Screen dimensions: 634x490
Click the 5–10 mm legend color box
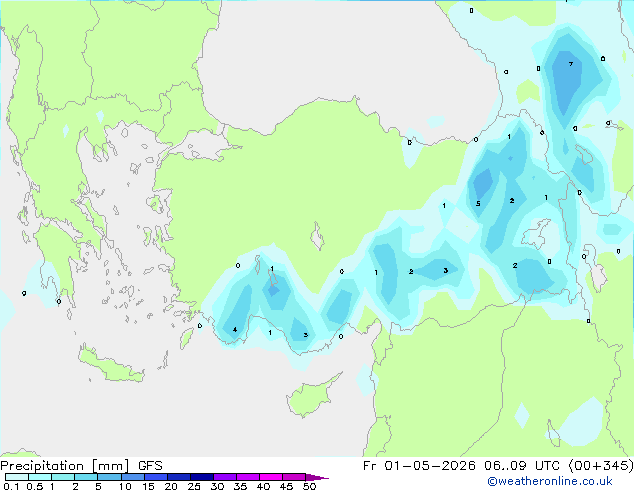[110, 477]
